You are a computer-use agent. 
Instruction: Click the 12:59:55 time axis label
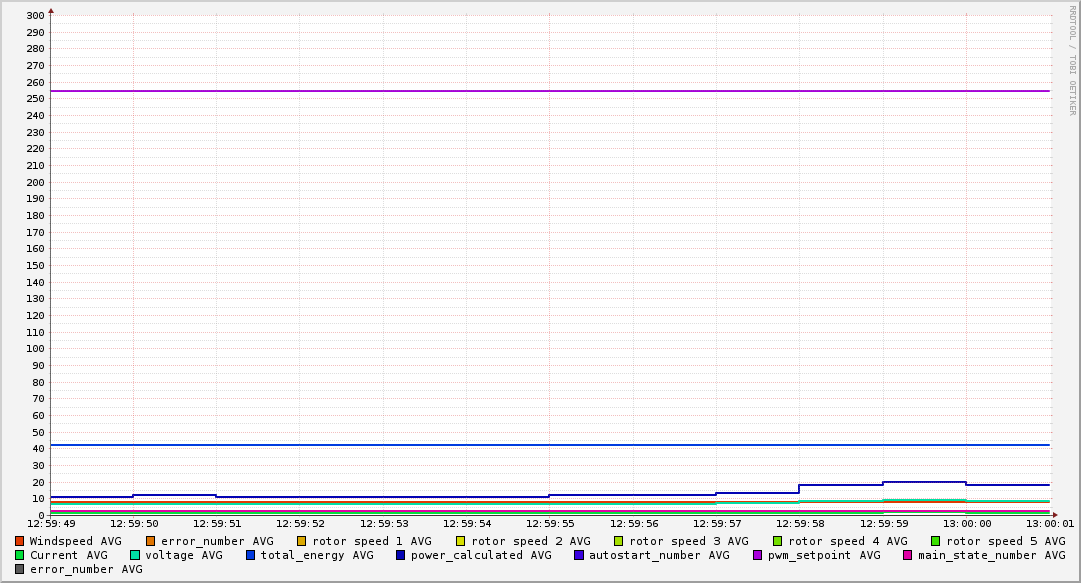[549, 523]
